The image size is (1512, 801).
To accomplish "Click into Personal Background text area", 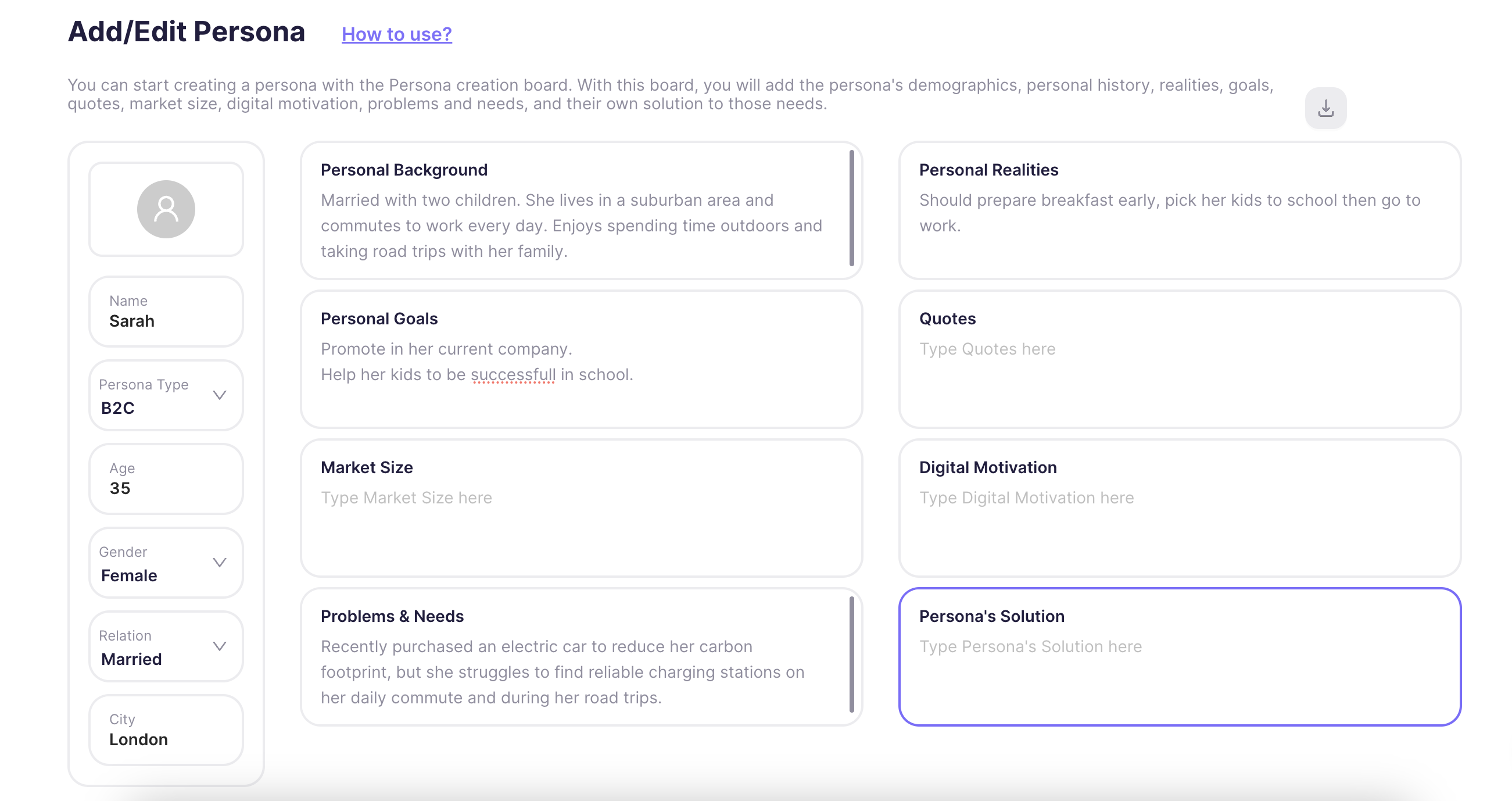I will click(571, 226).
